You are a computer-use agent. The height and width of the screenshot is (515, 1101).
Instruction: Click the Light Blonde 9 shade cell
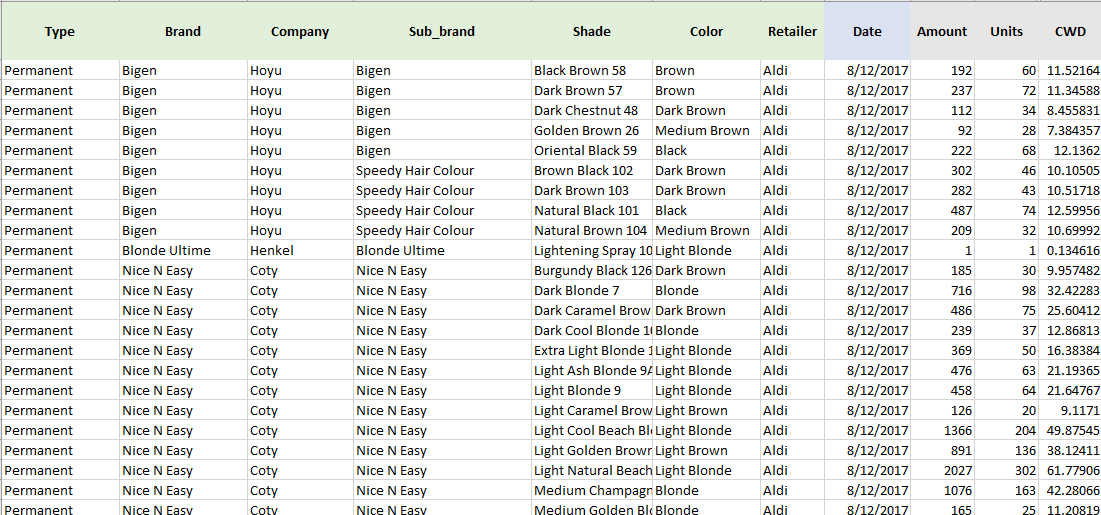(x=592, y=391)
